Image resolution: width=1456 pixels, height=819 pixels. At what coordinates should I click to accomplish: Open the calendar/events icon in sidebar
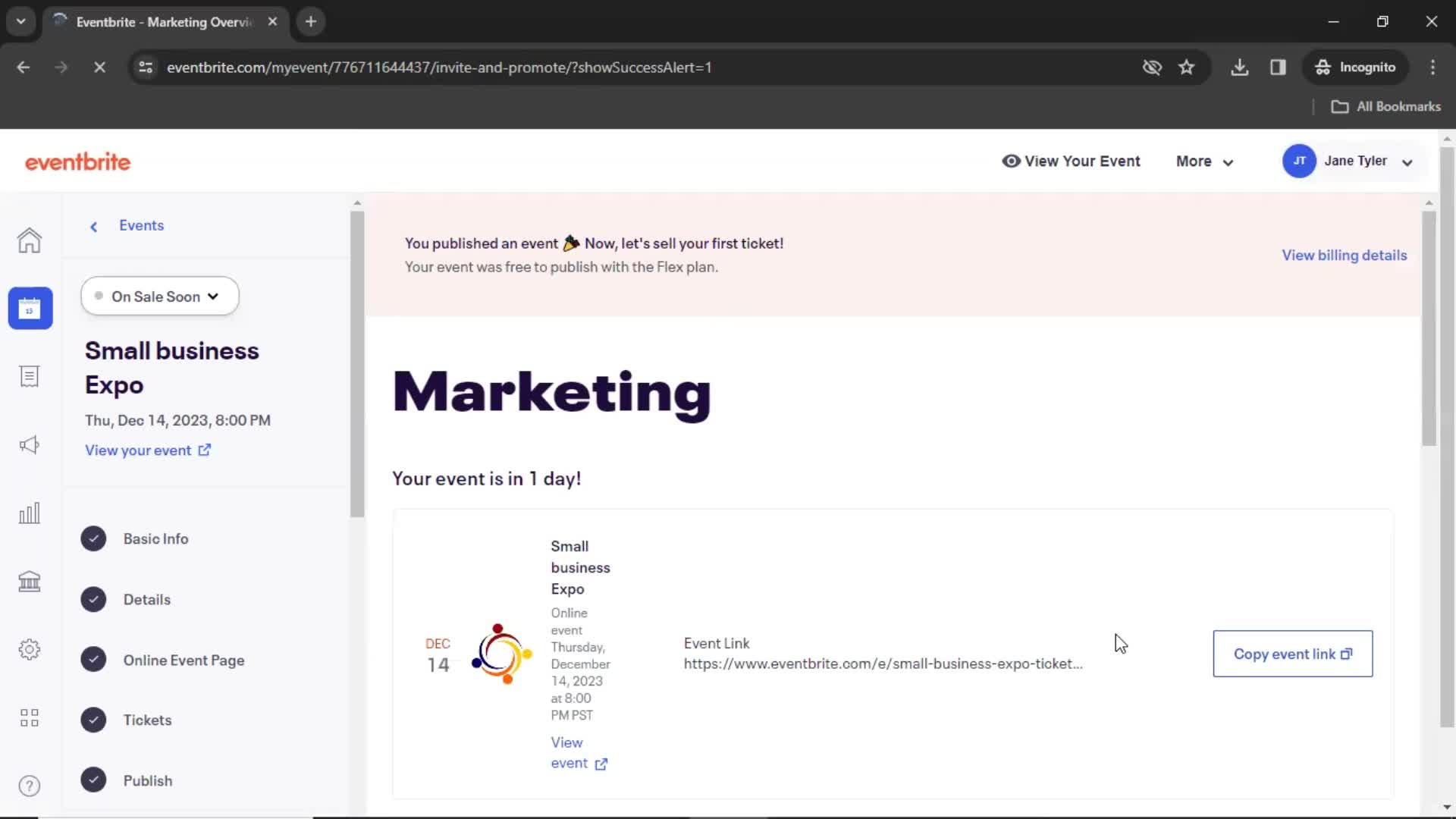point(29,308)
